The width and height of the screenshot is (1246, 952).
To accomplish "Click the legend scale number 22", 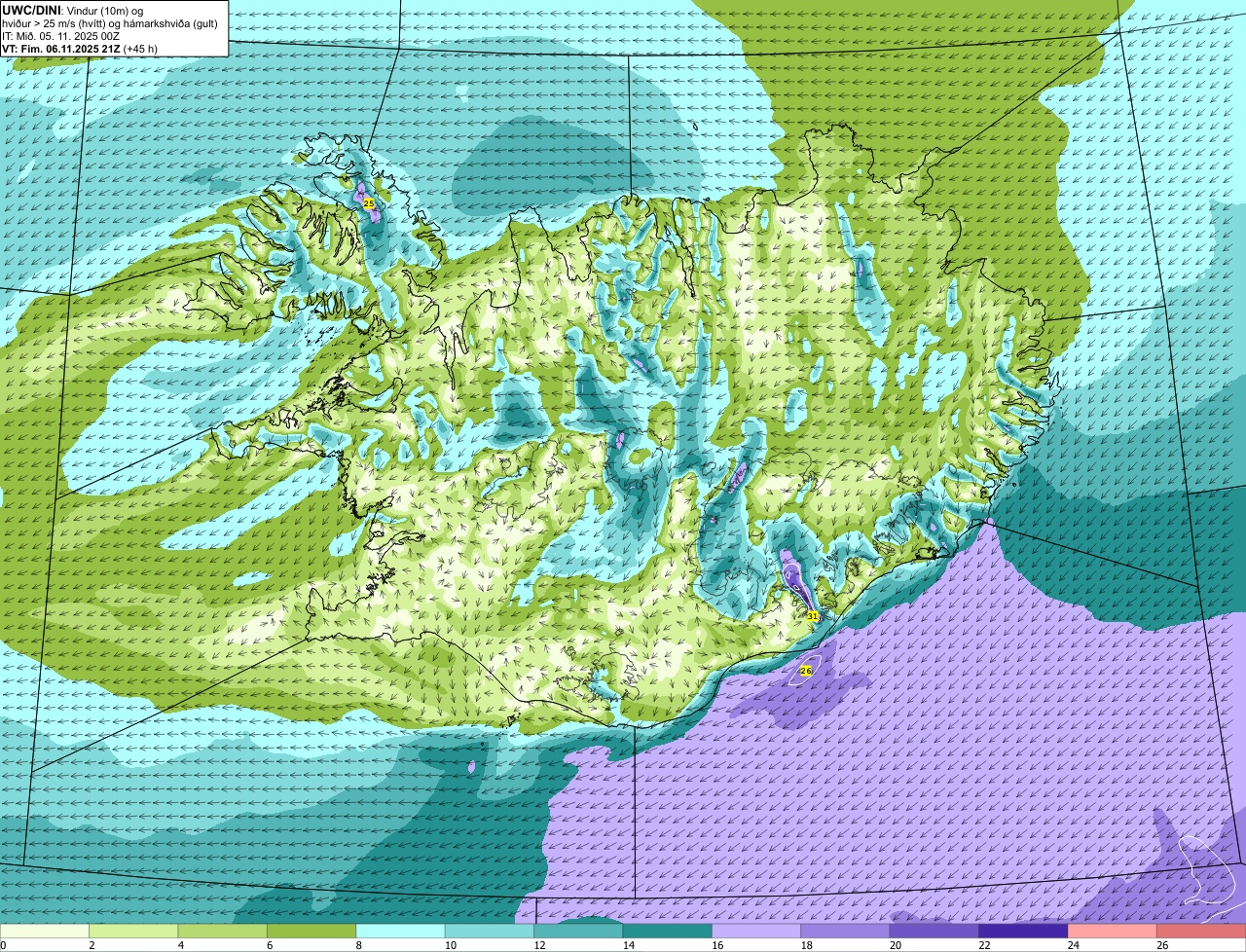I will click(x=984, y=945).
